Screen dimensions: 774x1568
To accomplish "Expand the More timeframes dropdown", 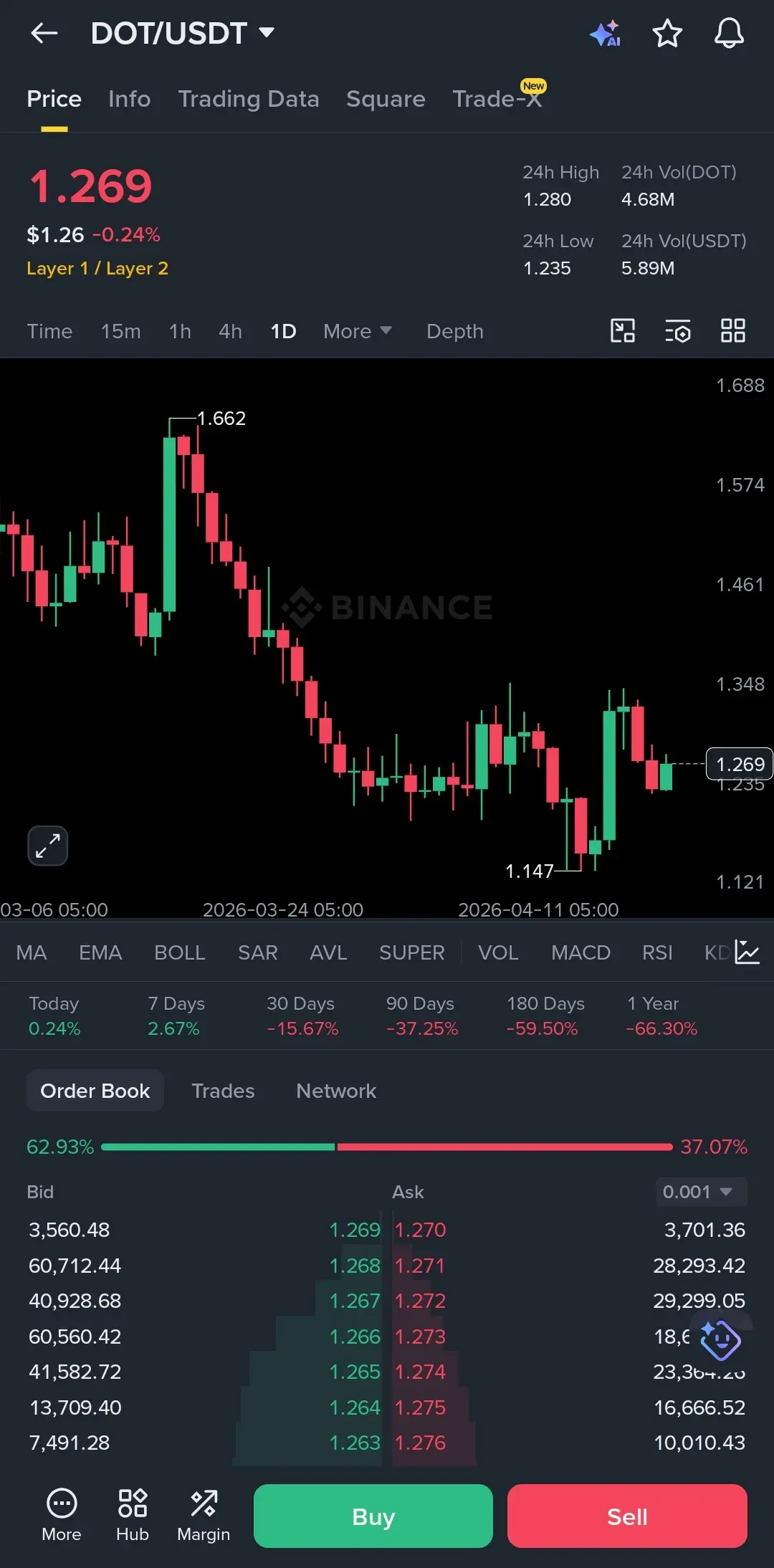I will click(x=358, y=331).
